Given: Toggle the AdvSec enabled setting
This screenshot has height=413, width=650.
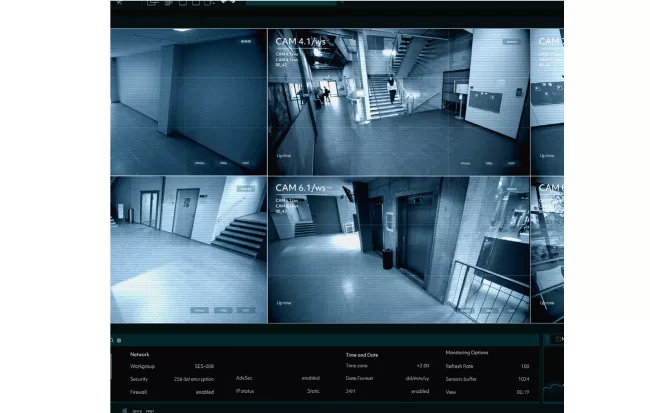Looking at the screenshot, I should [310, 378].
